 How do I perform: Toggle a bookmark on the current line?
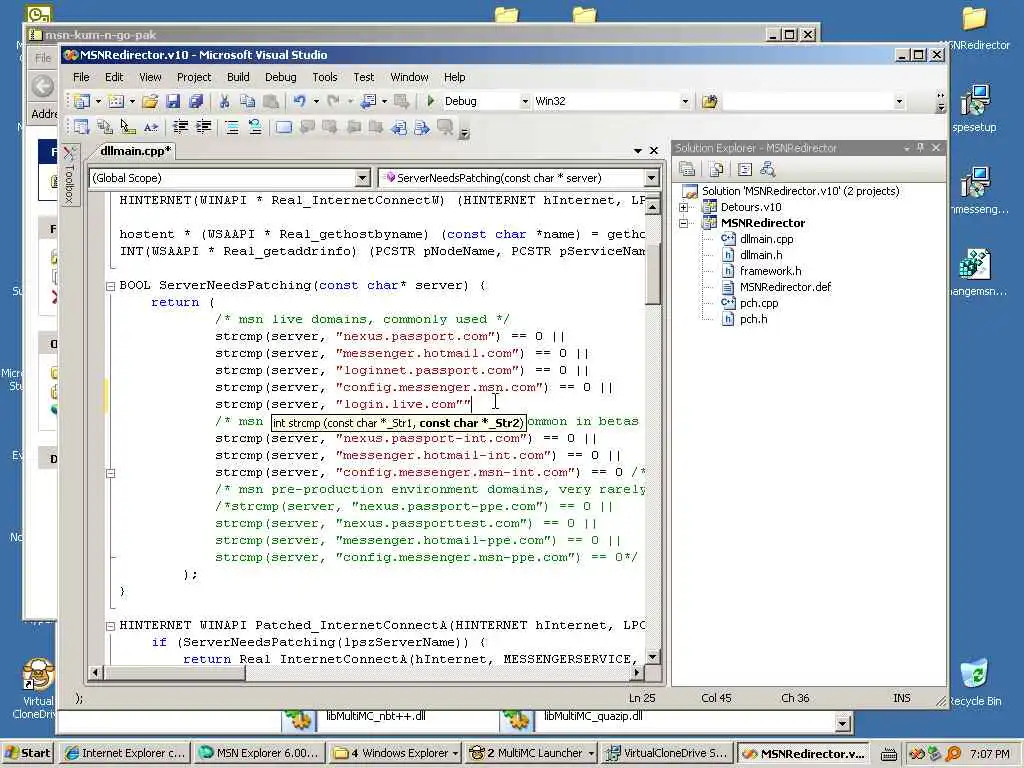(283, 127)
